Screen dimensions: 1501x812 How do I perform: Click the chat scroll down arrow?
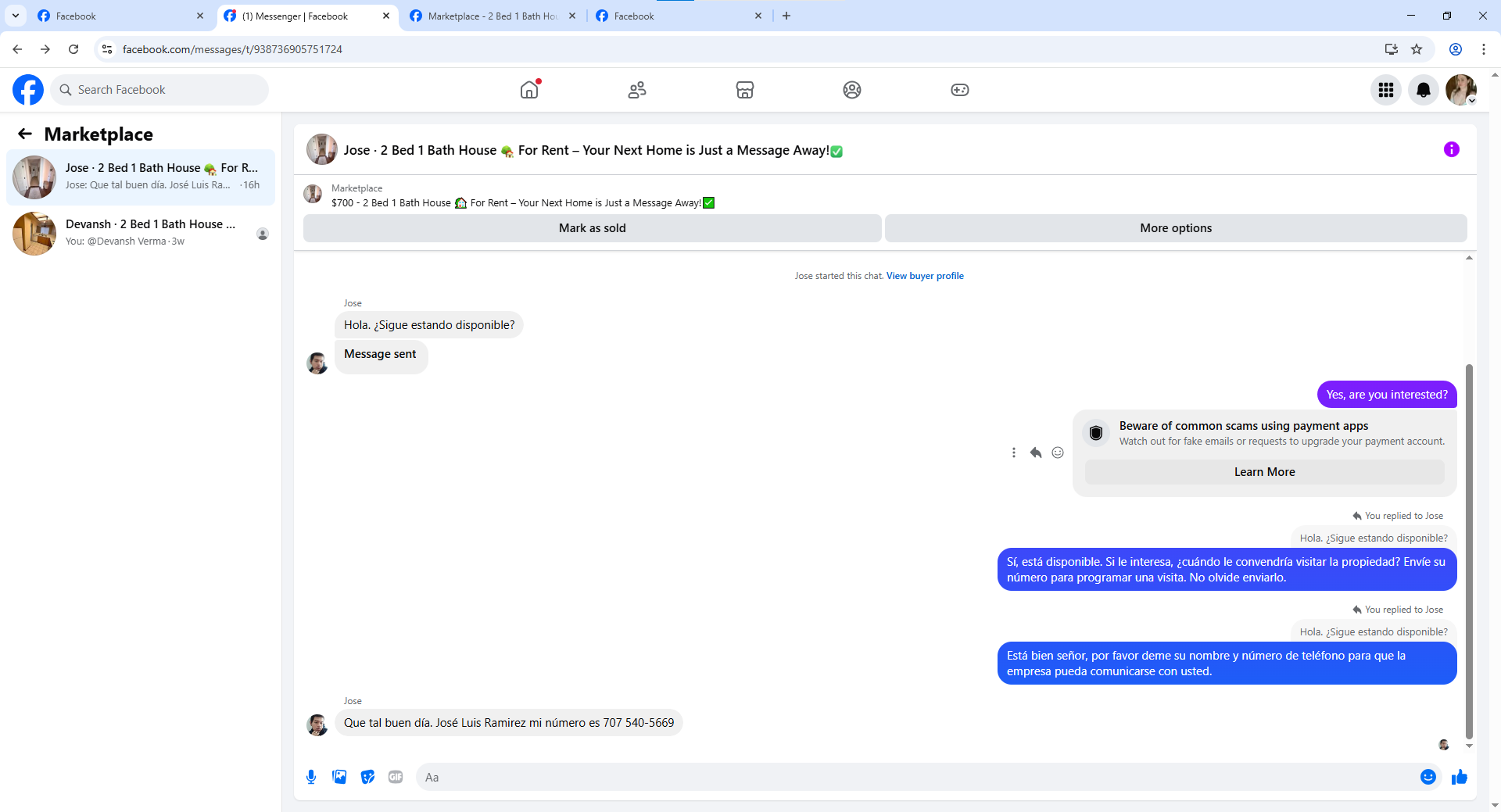pos(1469,746)
